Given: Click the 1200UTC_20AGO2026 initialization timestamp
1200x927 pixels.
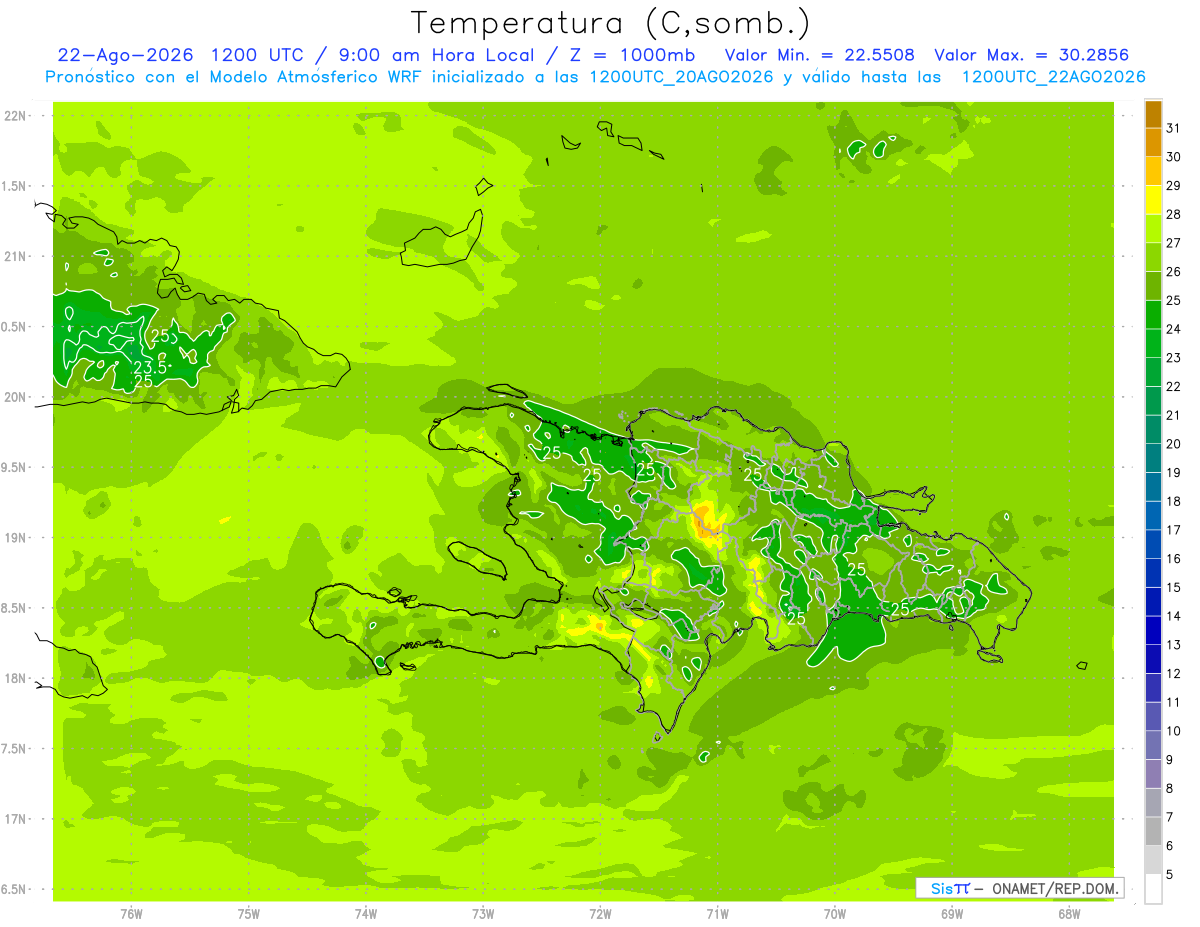Looking at the screenshot, I should point(682,77).
